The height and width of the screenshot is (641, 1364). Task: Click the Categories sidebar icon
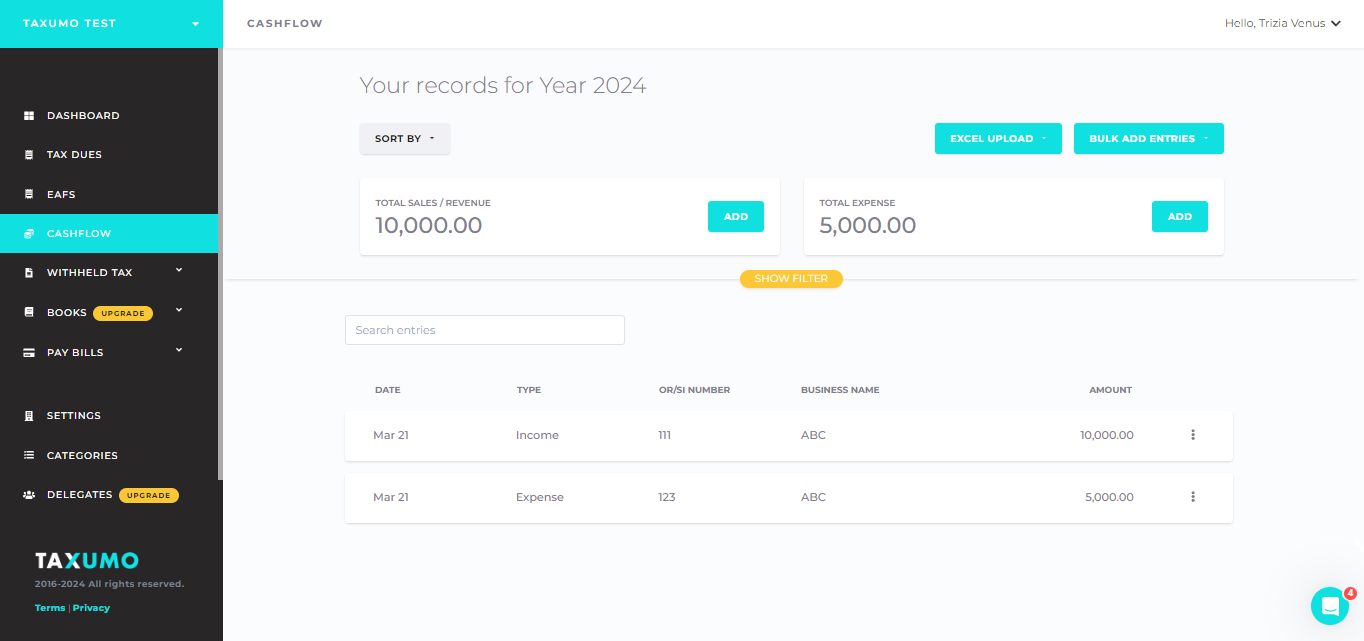click(x=28, y=454)
